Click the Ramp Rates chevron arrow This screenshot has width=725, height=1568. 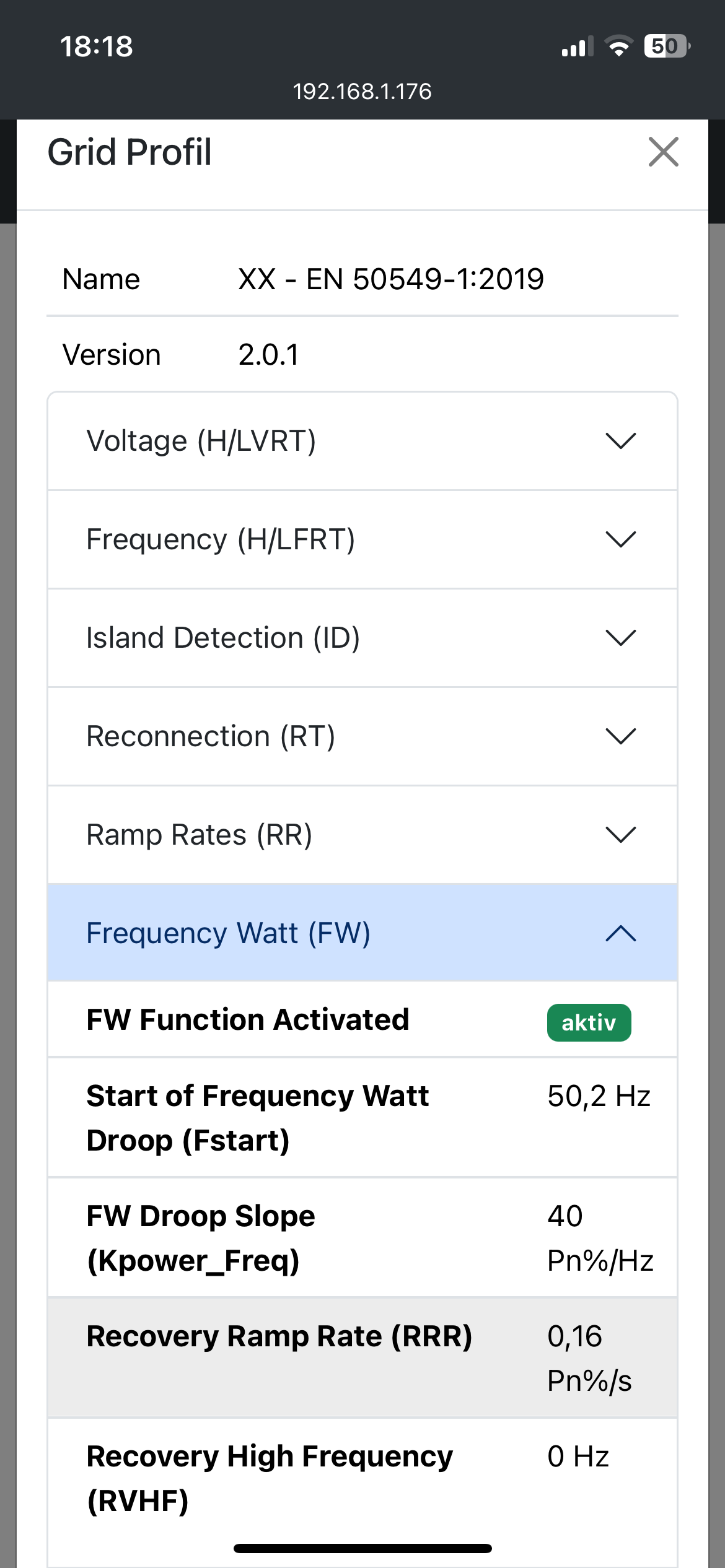coord(621,835)
